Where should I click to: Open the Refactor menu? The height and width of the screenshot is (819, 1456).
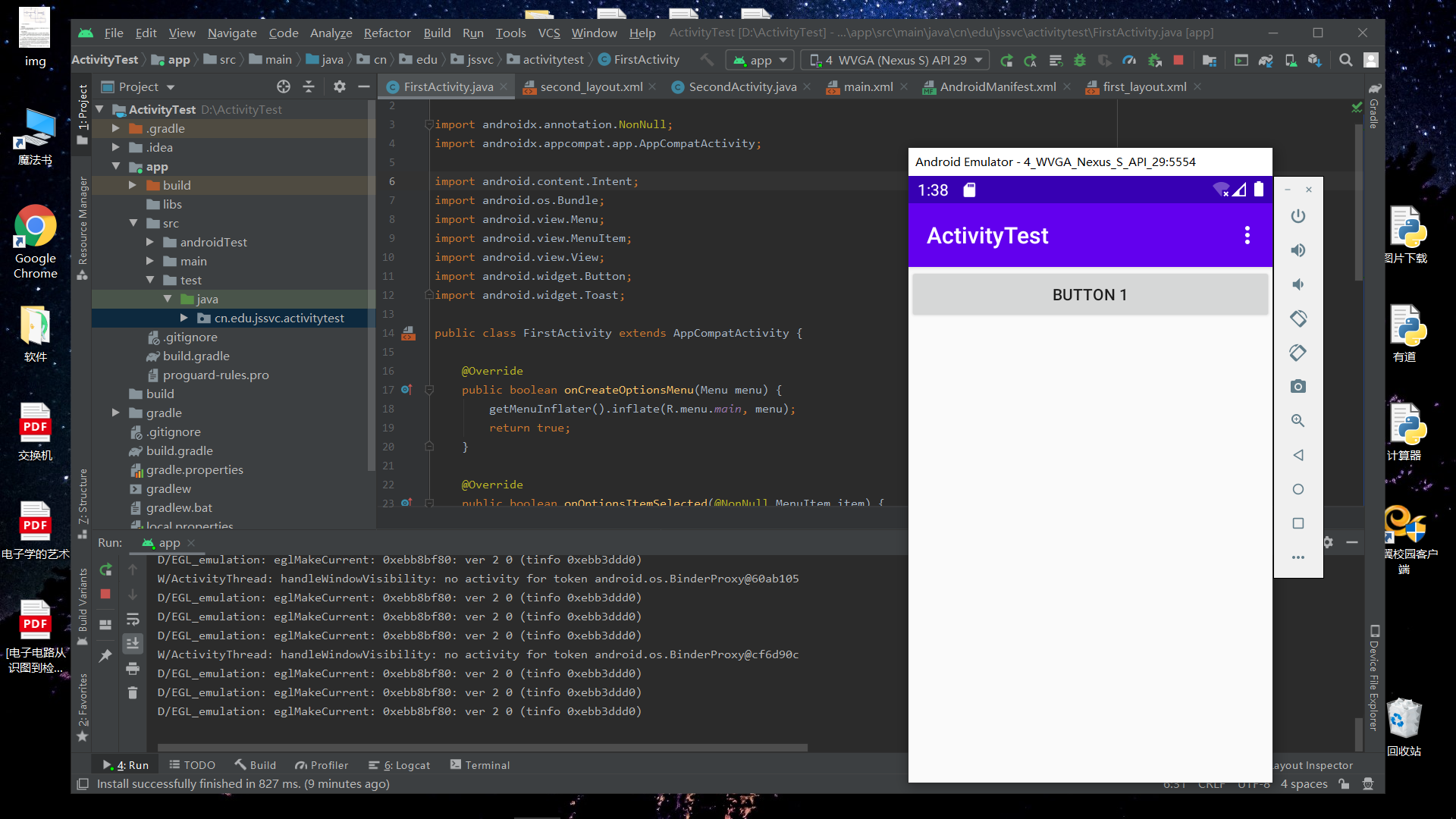(x=387, y=33)
